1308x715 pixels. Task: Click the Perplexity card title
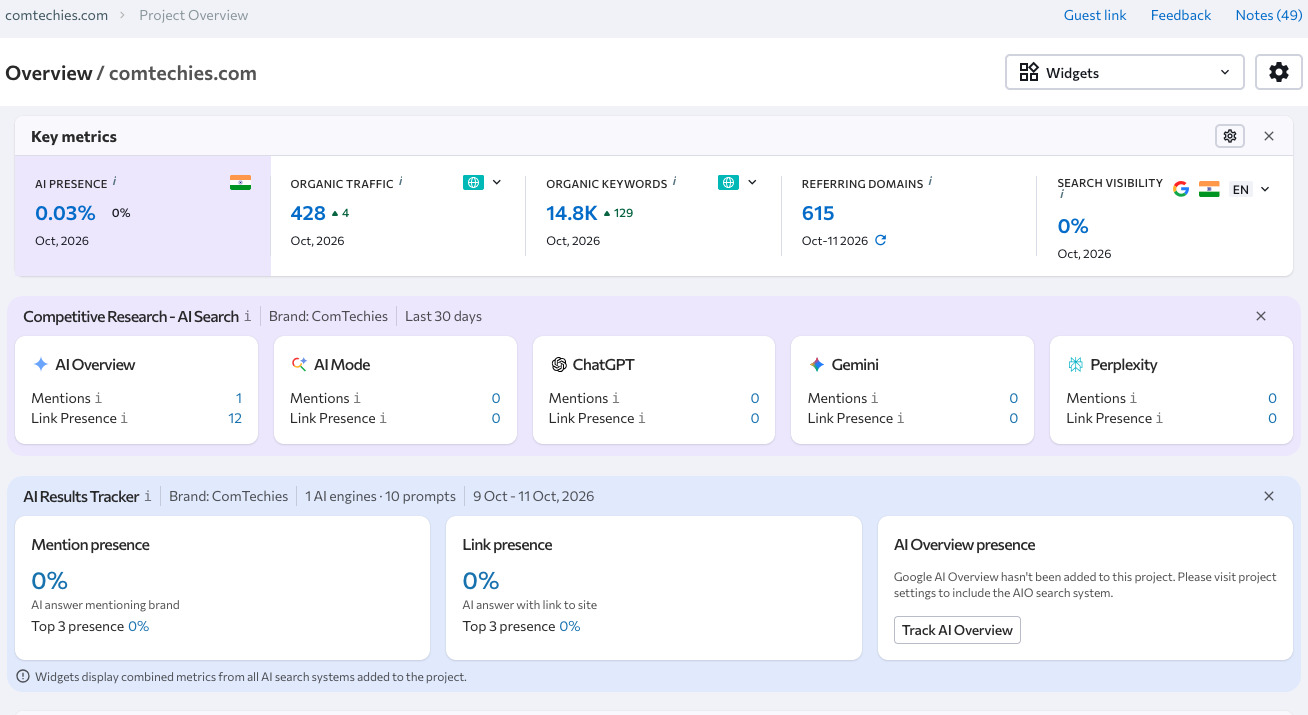point(1124,365)
